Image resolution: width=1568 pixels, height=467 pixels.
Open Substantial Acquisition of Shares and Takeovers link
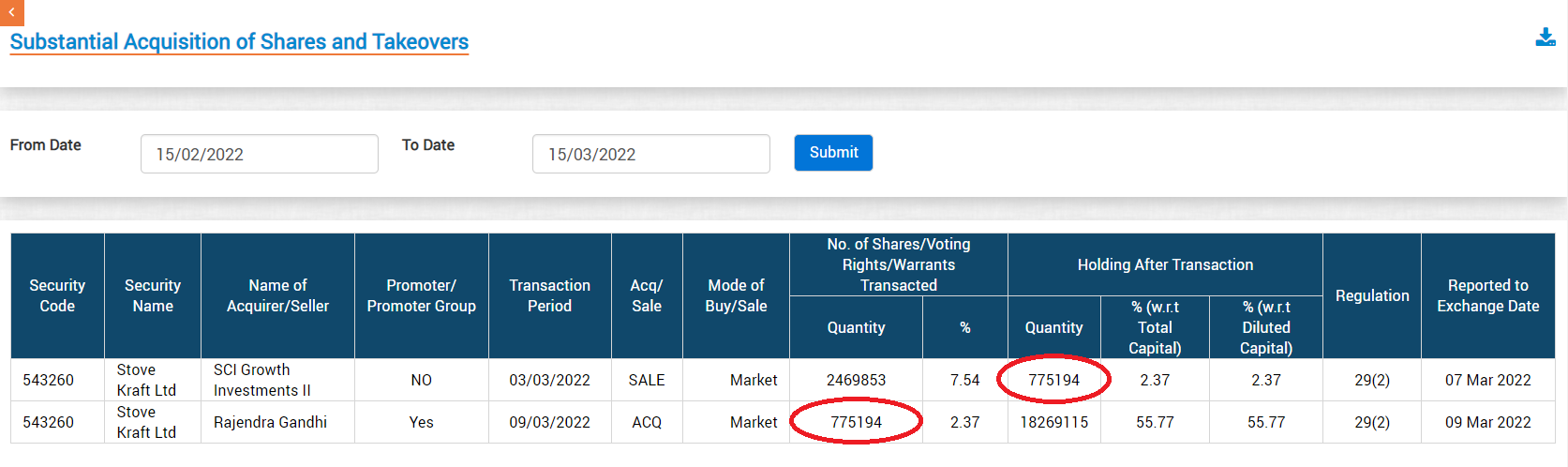(x=239, y=42)
